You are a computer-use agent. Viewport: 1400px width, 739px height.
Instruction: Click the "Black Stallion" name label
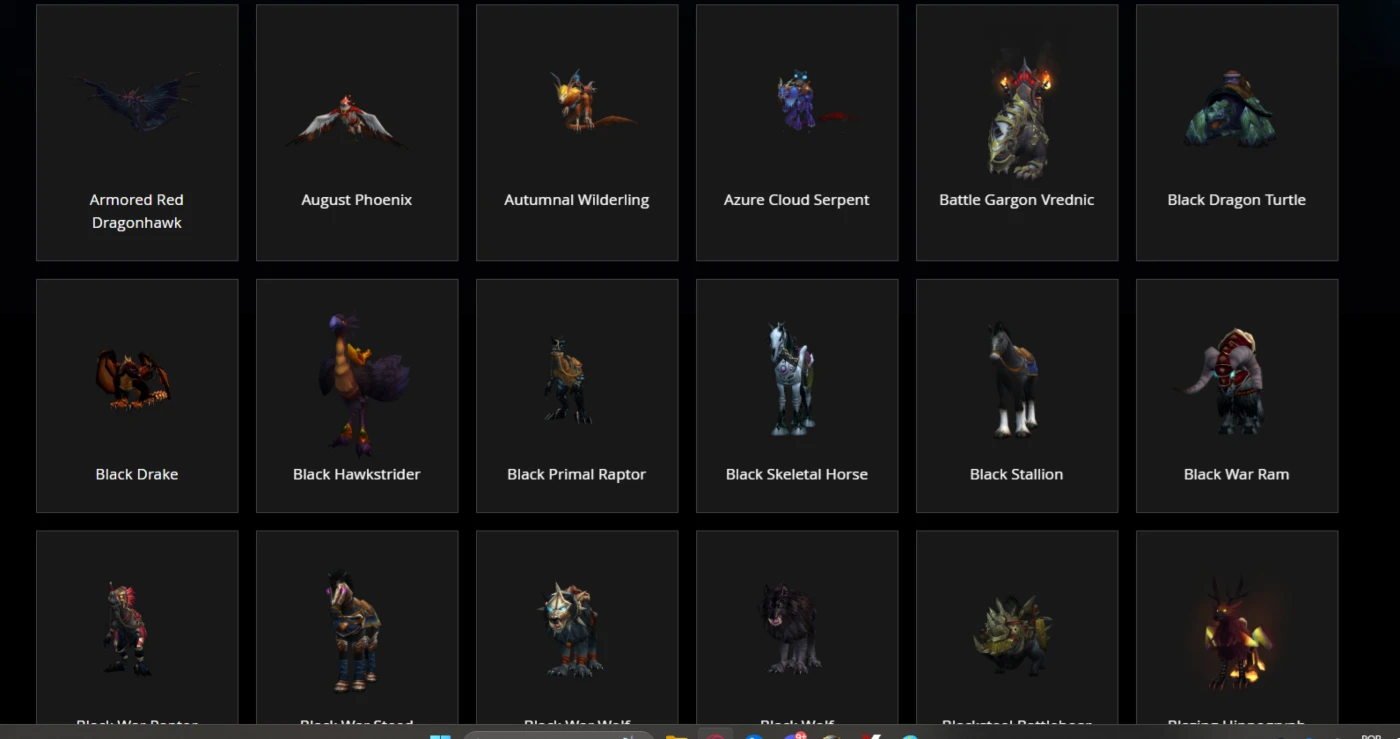pos(1017,474)
